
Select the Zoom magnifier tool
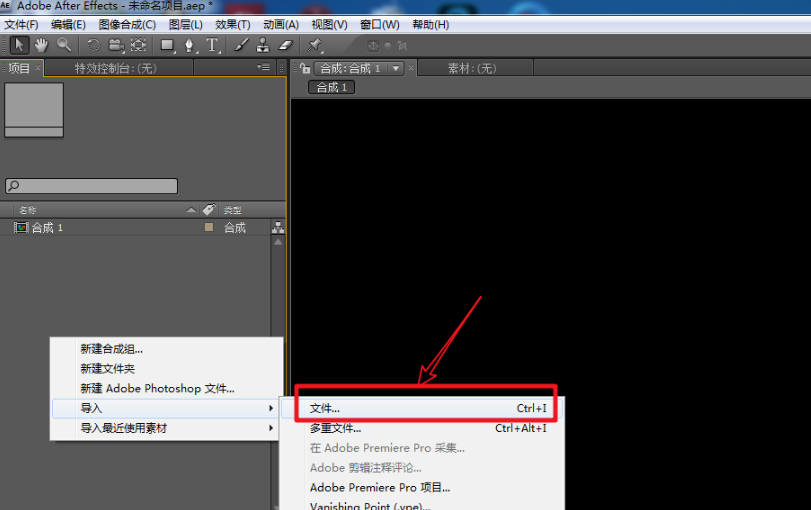64,45
